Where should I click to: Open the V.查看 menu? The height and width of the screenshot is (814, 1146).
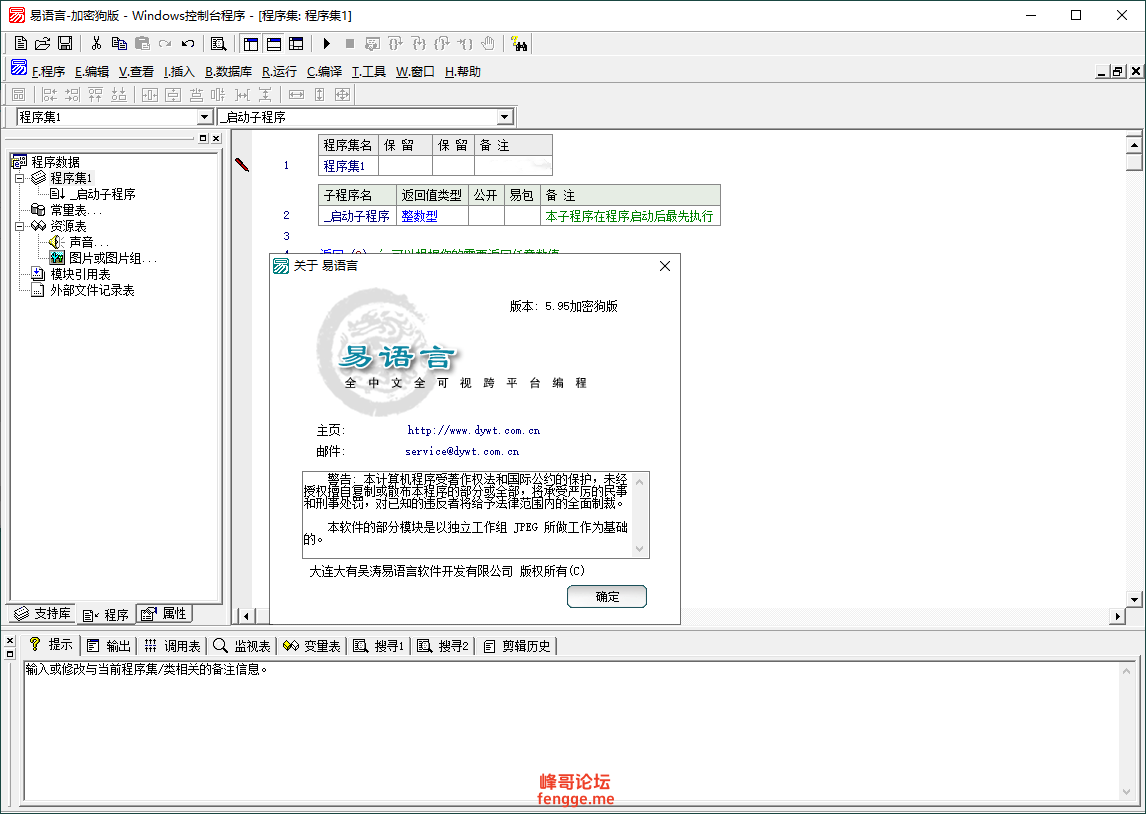(136, 72)
